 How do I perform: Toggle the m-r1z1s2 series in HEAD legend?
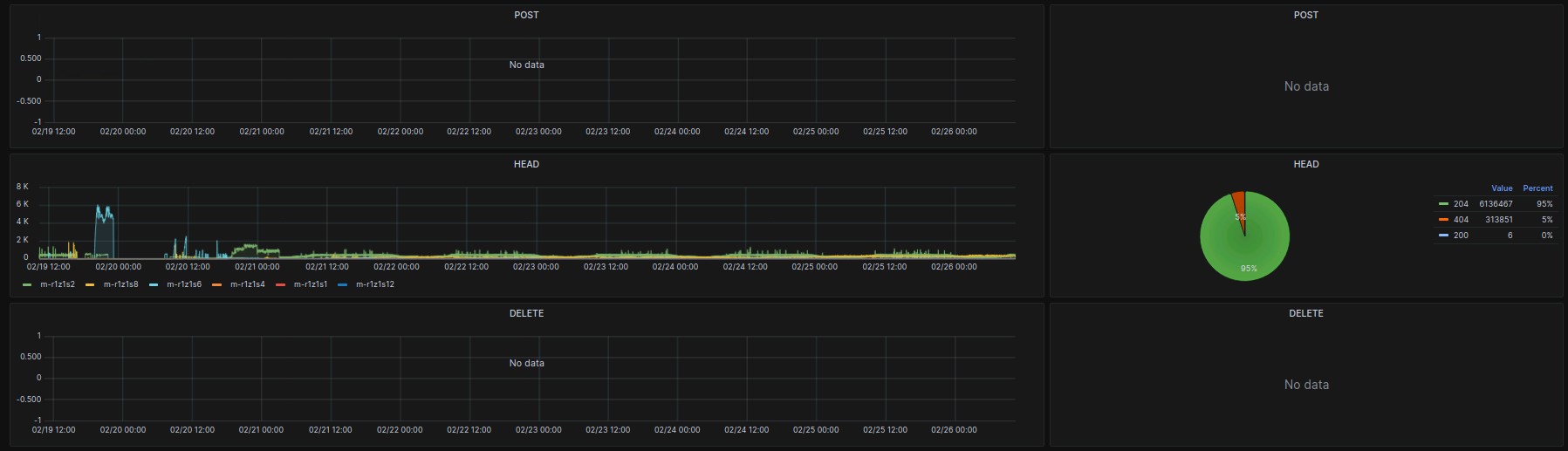(x=58, y=284)
